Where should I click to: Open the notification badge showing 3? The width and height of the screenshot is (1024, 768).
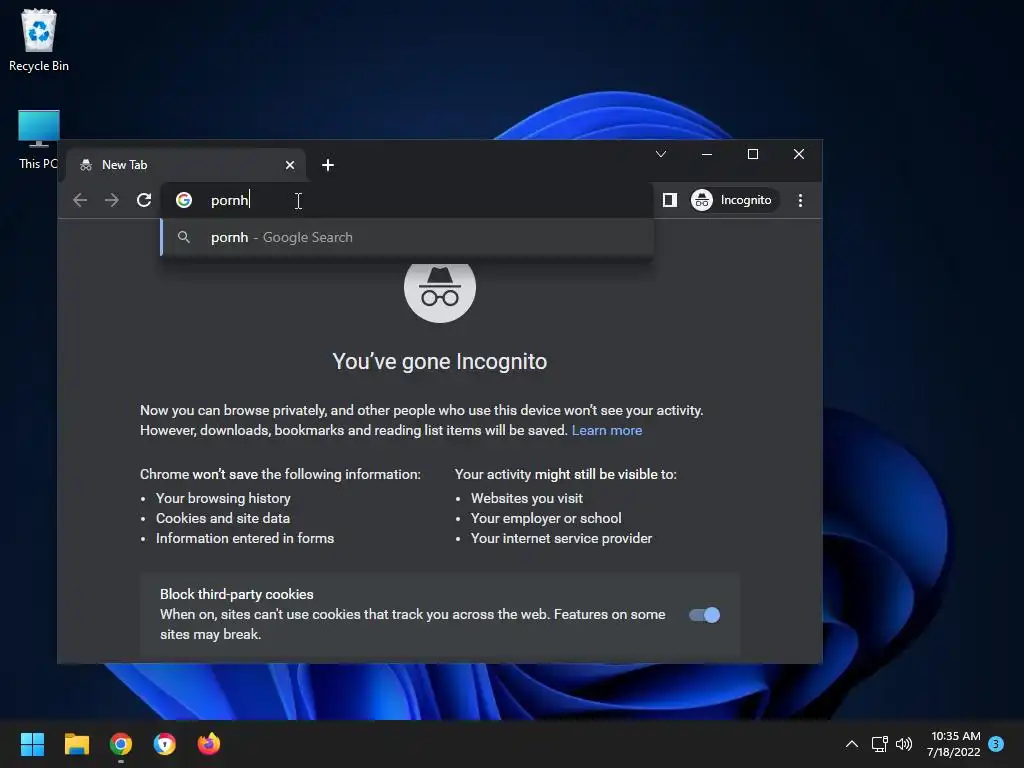996,744
